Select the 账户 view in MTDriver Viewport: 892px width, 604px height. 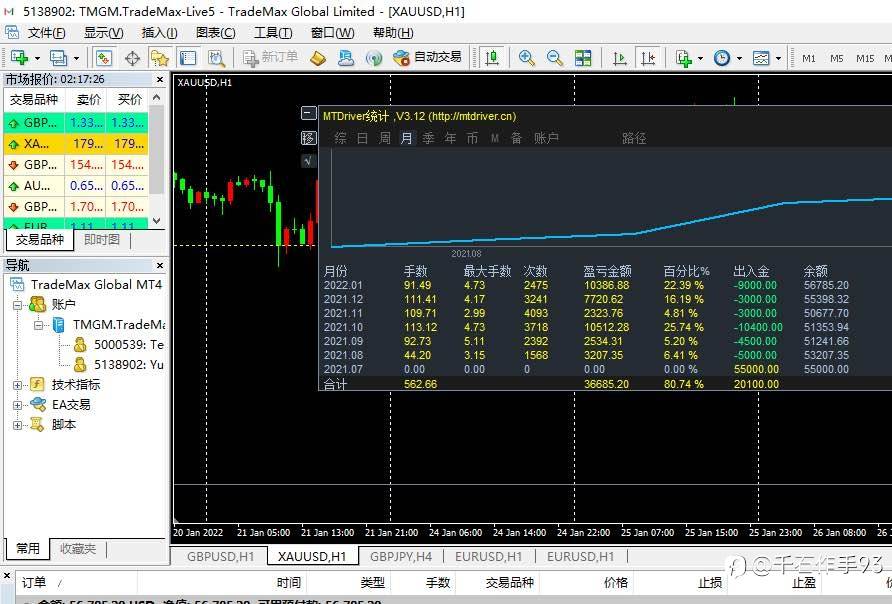click(546, 138)
